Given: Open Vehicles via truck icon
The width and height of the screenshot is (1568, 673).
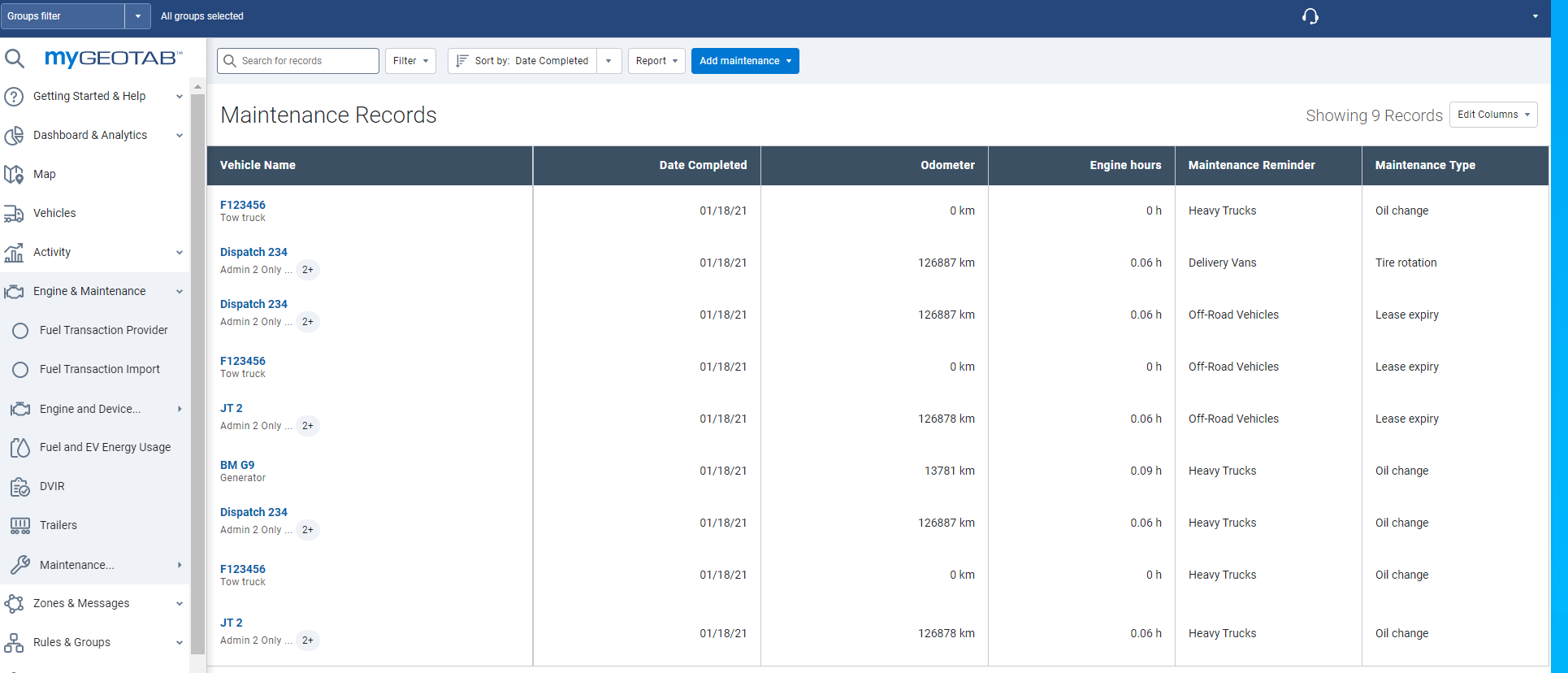Looking at the screenshot, I should point(14,213).
